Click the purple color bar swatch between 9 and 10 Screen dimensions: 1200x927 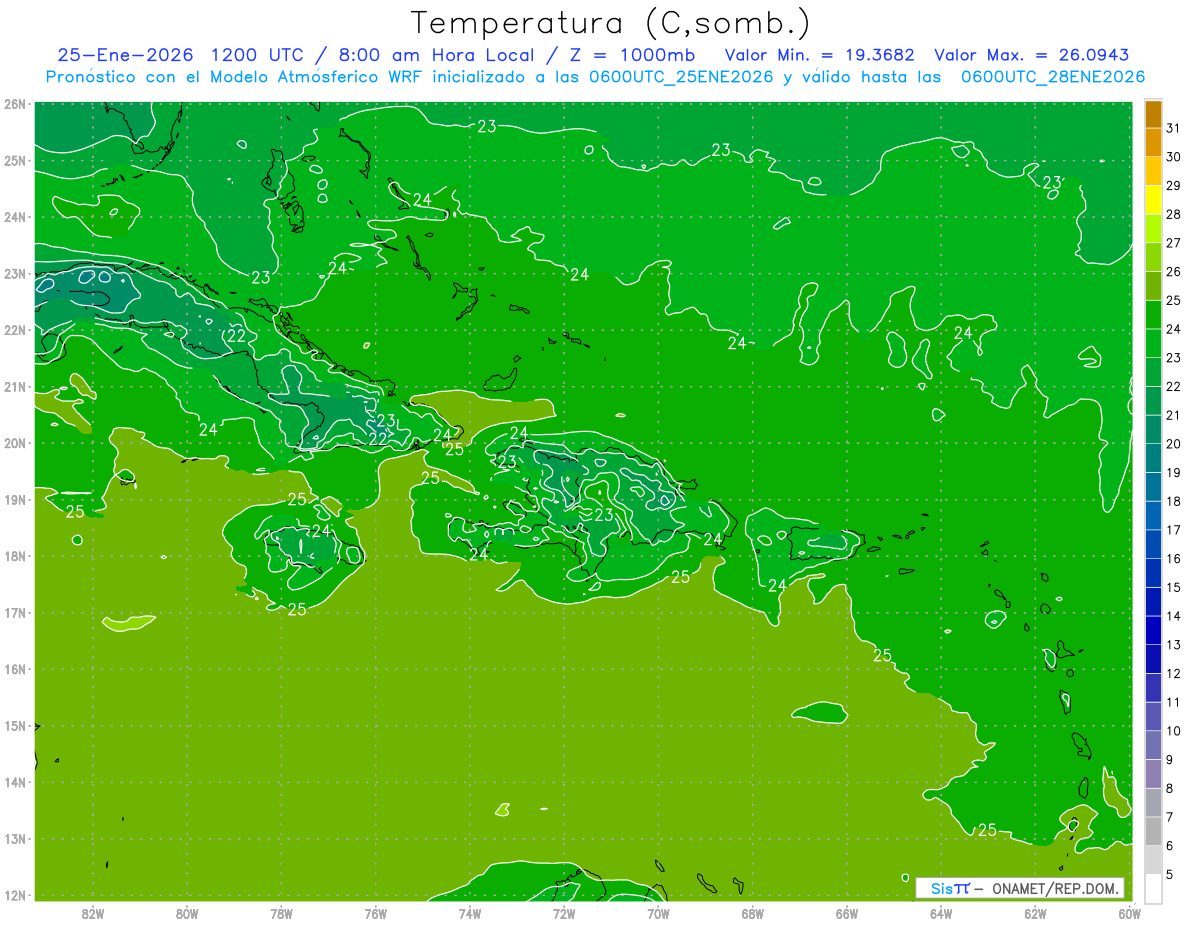click(1153, 745)
